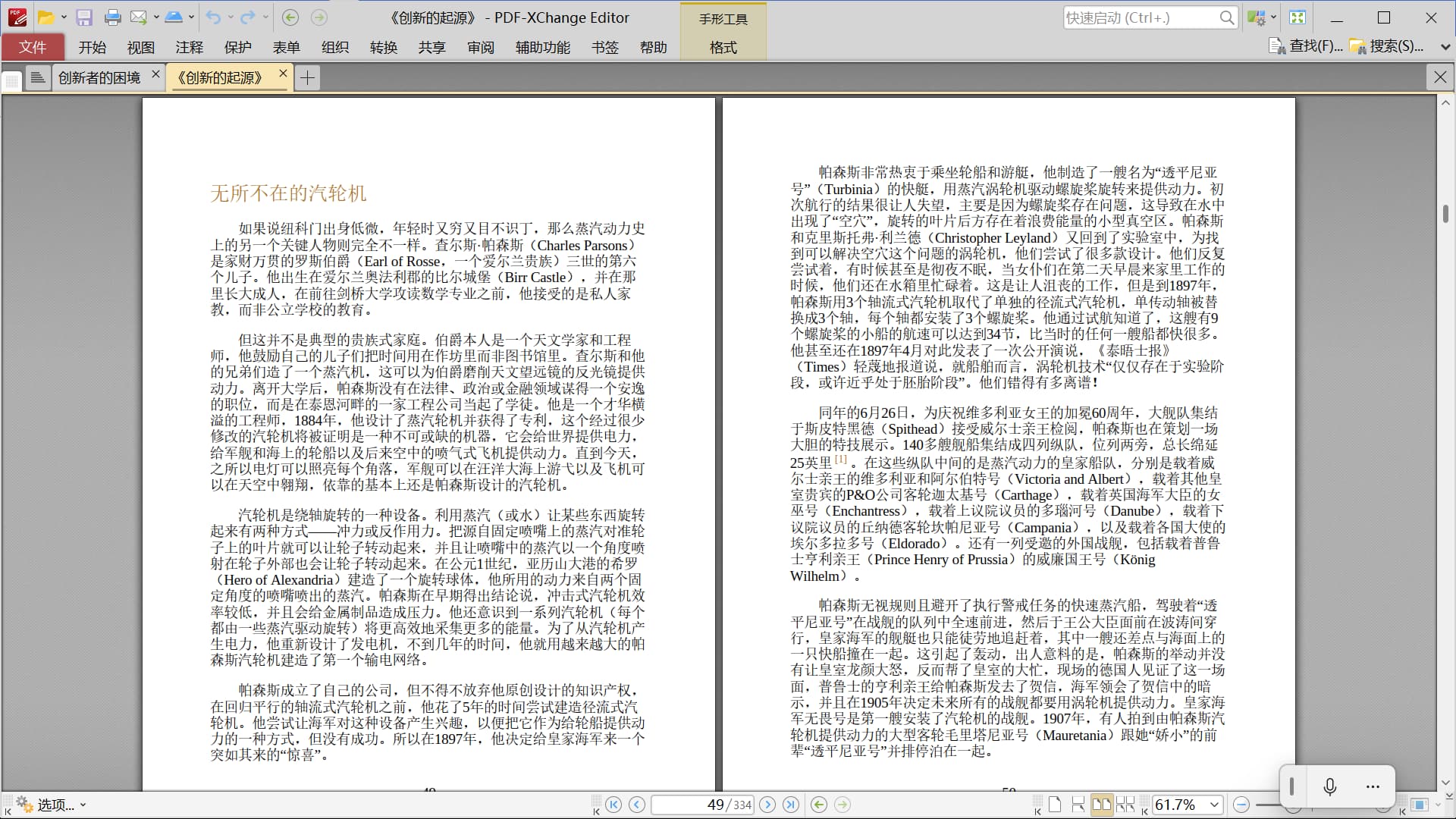Enable single page layout mode
The width and height of the screenshot is (1456, 819).
(1055, 805)
